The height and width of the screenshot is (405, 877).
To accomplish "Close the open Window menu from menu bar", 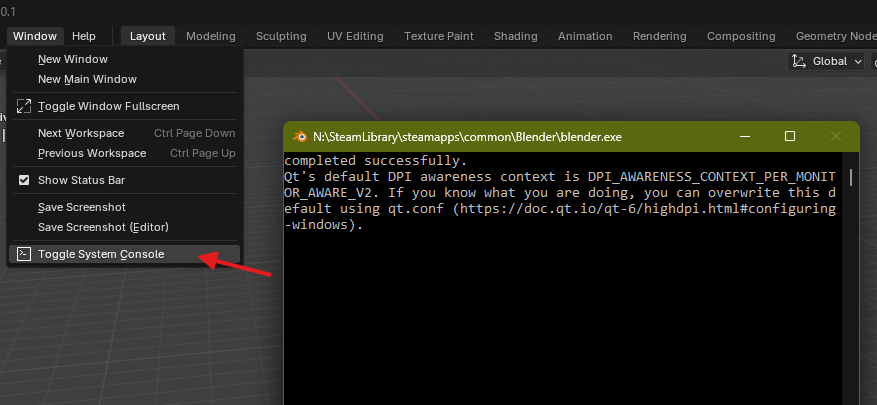I will coord(35,36).
